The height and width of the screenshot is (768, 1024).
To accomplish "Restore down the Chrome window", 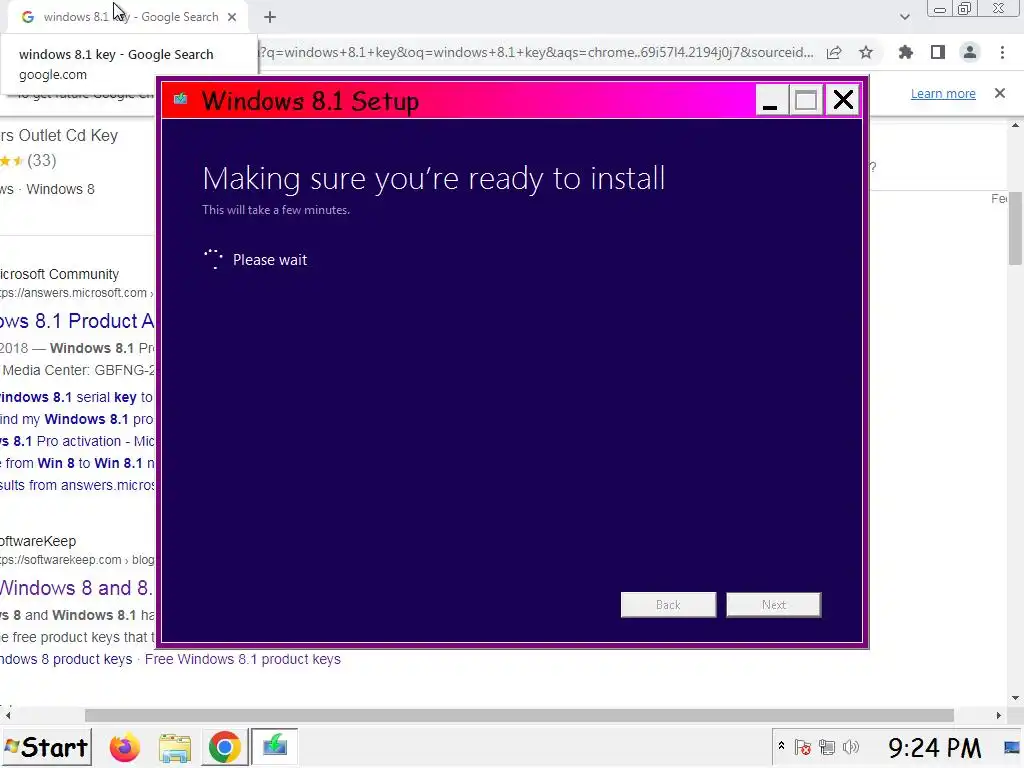I will pyautogui.click(x=964, y=8).
